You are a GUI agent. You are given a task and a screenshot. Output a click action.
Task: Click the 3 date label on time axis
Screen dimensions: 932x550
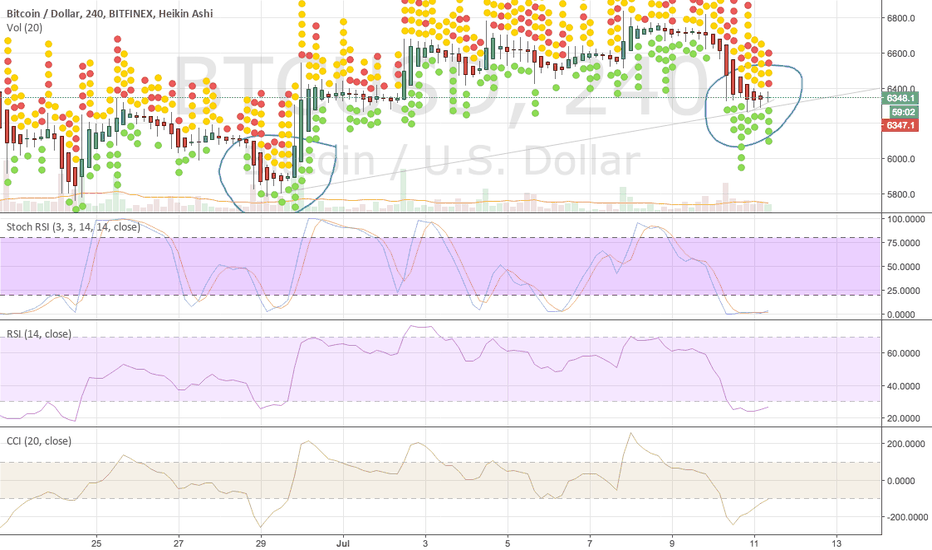[425, 543]
